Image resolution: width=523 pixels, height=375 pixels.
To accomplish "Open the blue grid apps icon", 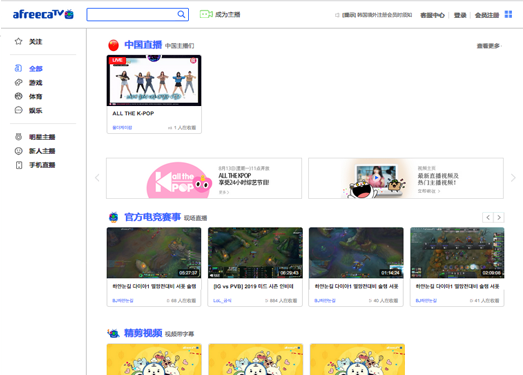I will point(508,14).
